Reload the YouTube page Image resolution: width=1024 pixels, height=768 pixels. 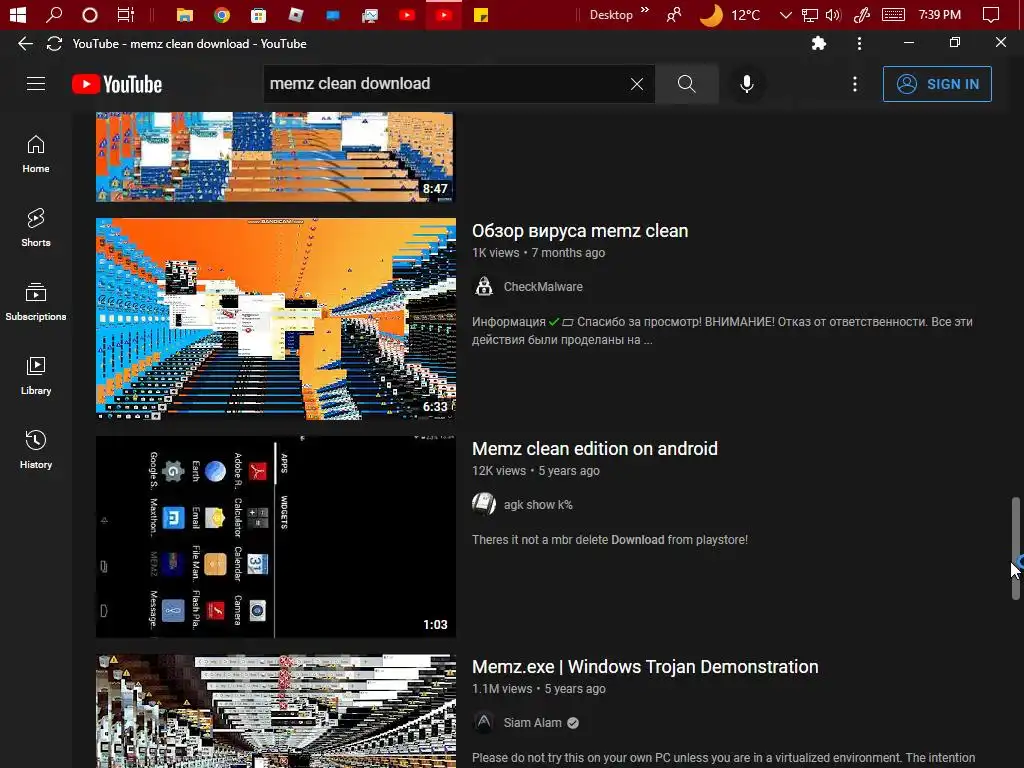[x=54, y=44]
